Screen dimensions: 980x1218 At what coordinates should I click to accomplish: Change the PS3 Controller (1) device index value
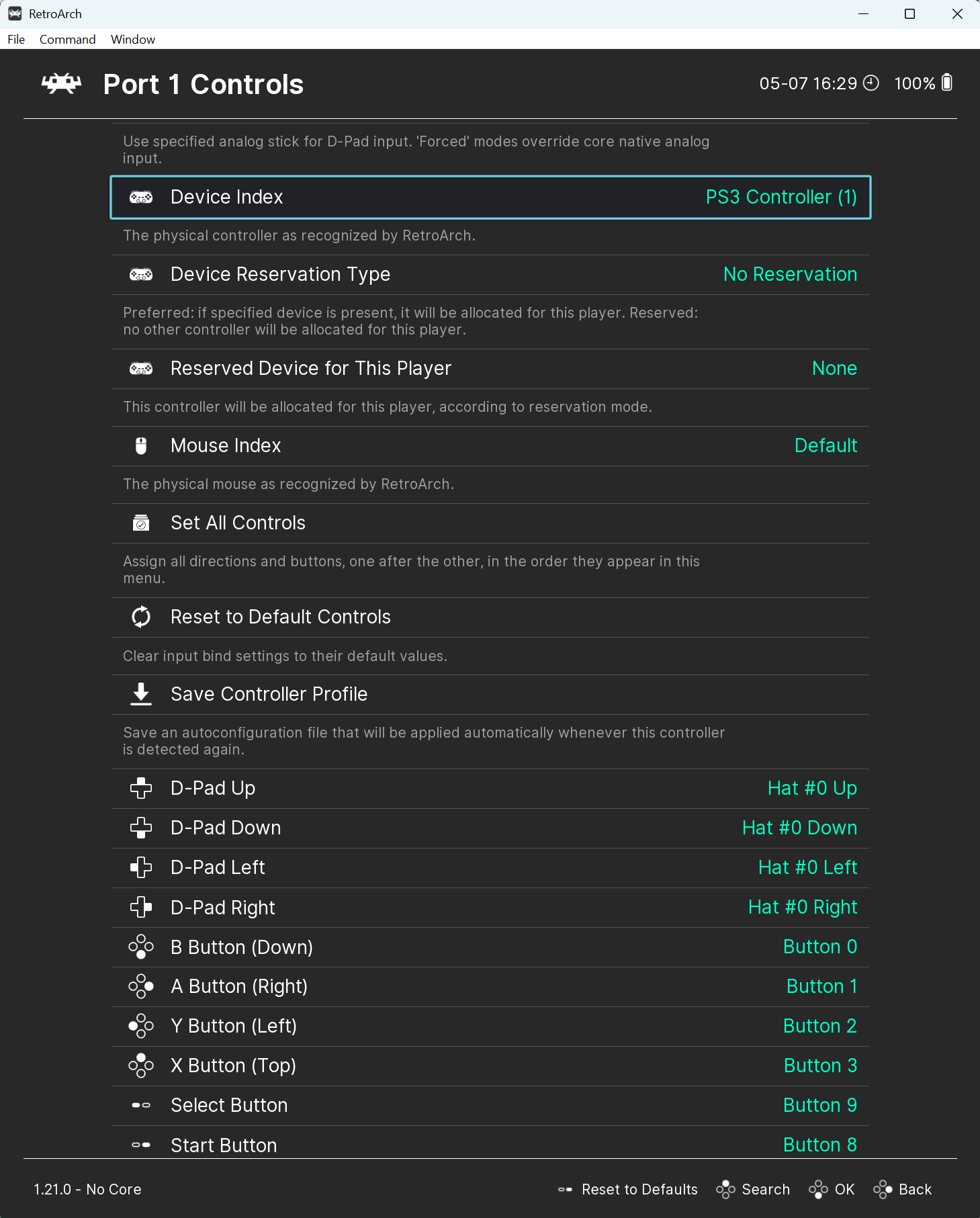[x=781, y=197]
